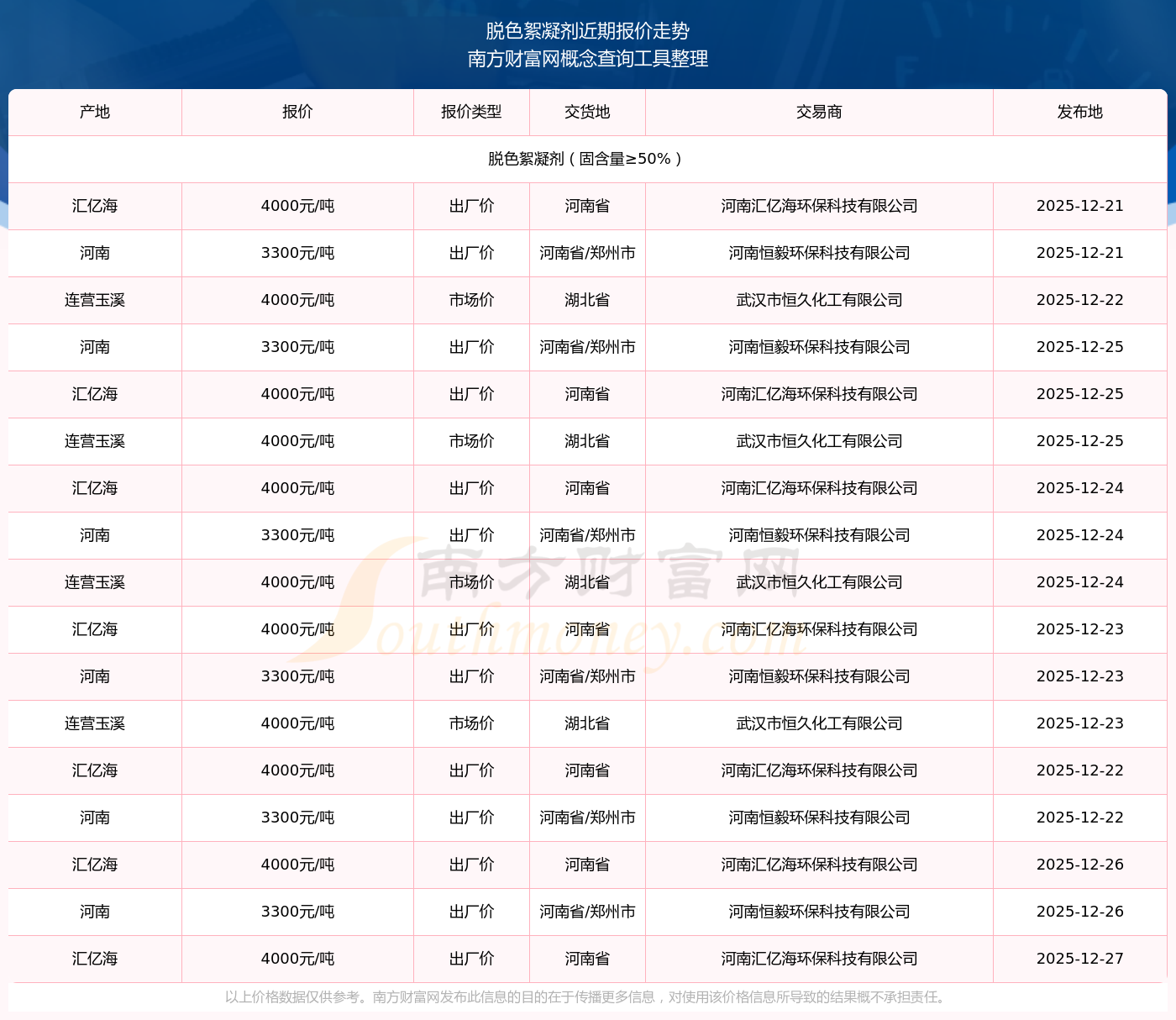Click 市场价 in the 2025-12-23 row
This screenshot has height=1020, width=1176.
coord(471,723)
